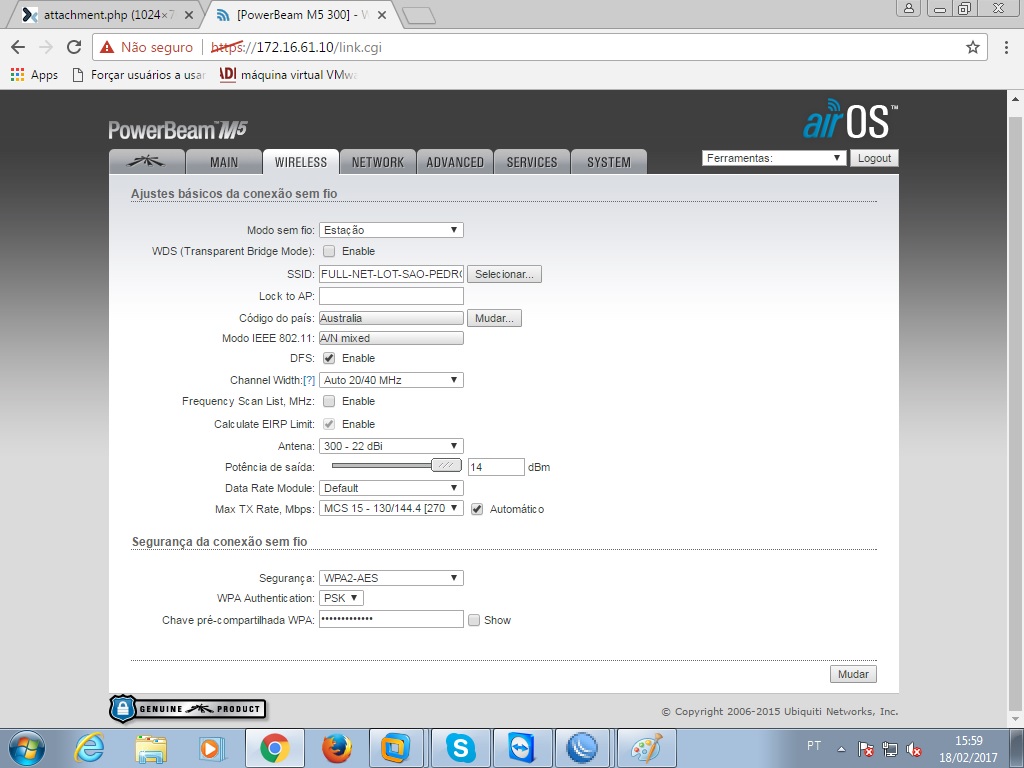Click the browser forward arrow

(46, 47)
